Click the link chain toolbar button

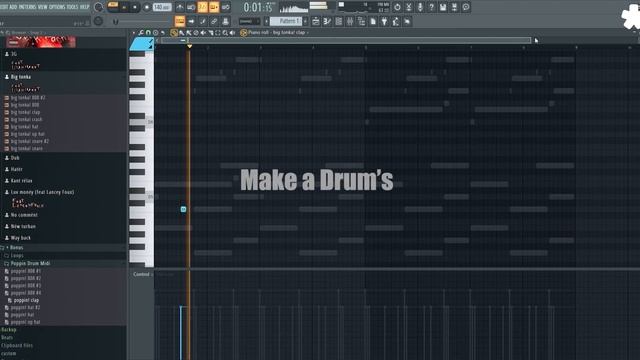(x=214, y=21)
